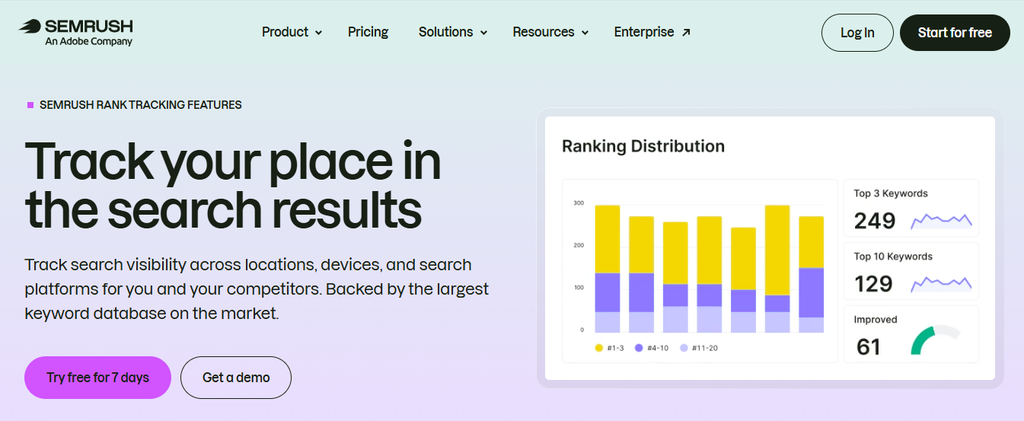This screenshot has height=421, width=1024.
Task: Click the Improved label
Action: tap(875, 320)
